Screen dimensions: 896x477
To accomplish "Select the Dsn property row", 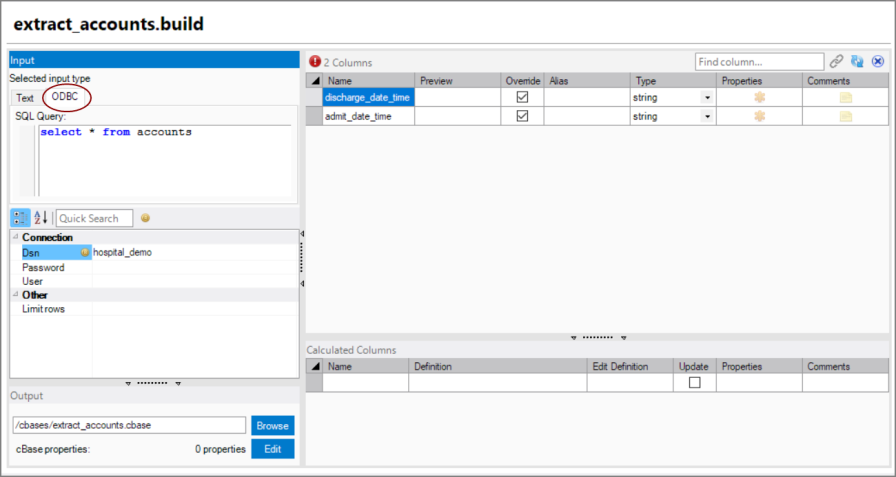I will [x=154, y=252].
